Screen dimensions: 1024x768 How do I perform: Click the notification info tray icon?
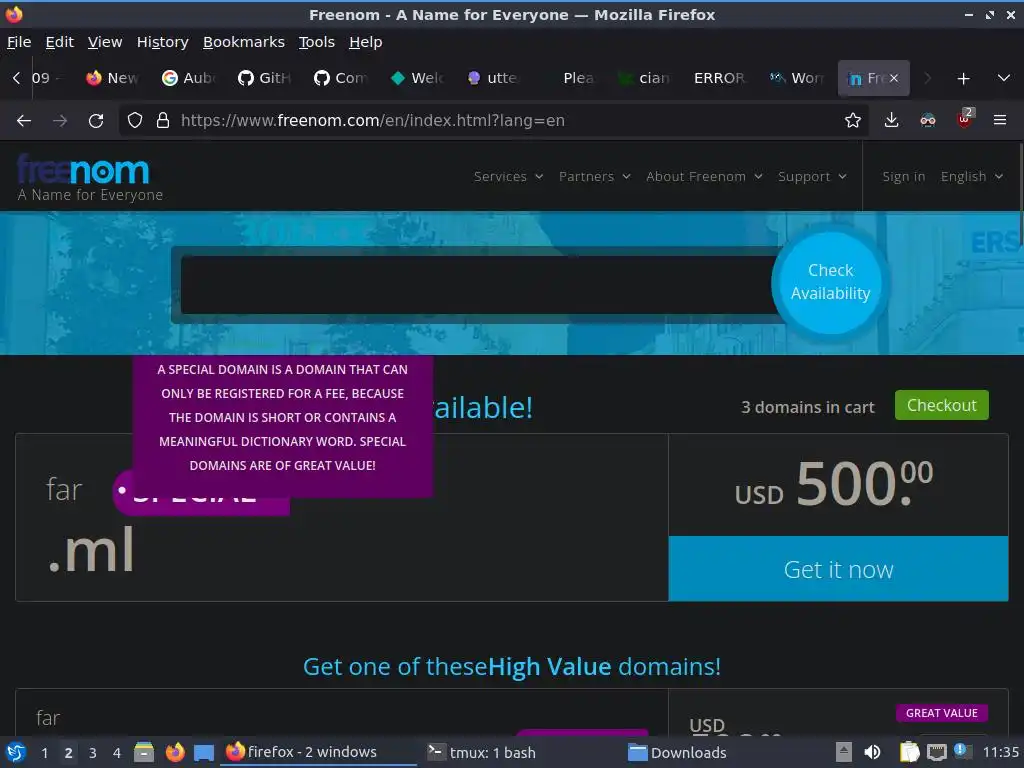(961, 750)
